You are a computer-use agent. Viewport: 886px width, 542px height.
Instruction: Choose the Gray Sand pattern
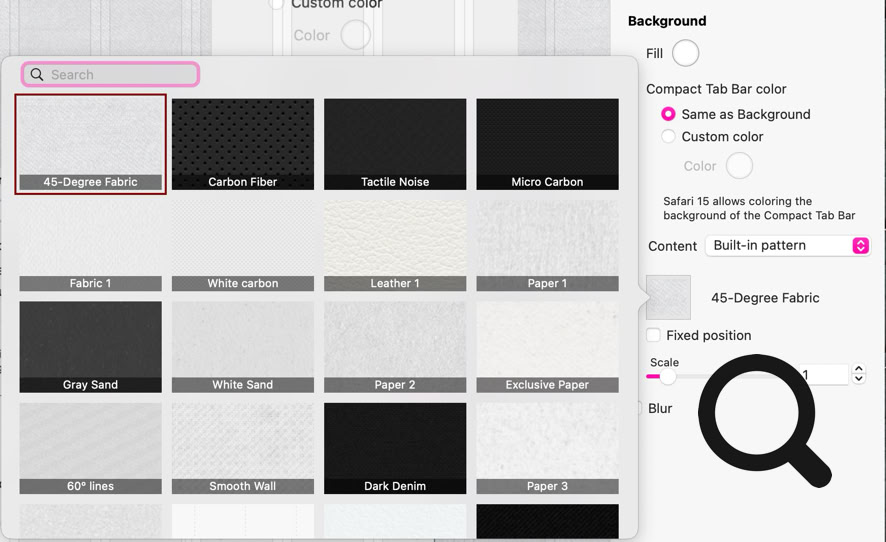90,346
